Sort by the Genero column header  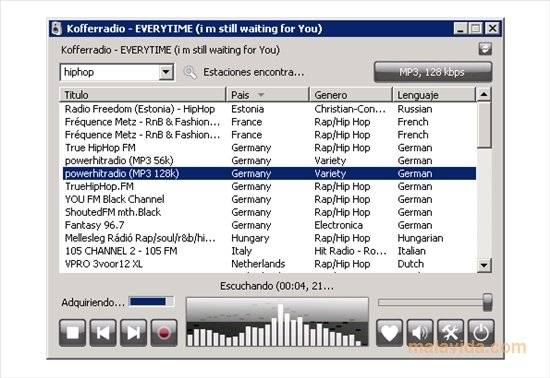pos(351,95)
